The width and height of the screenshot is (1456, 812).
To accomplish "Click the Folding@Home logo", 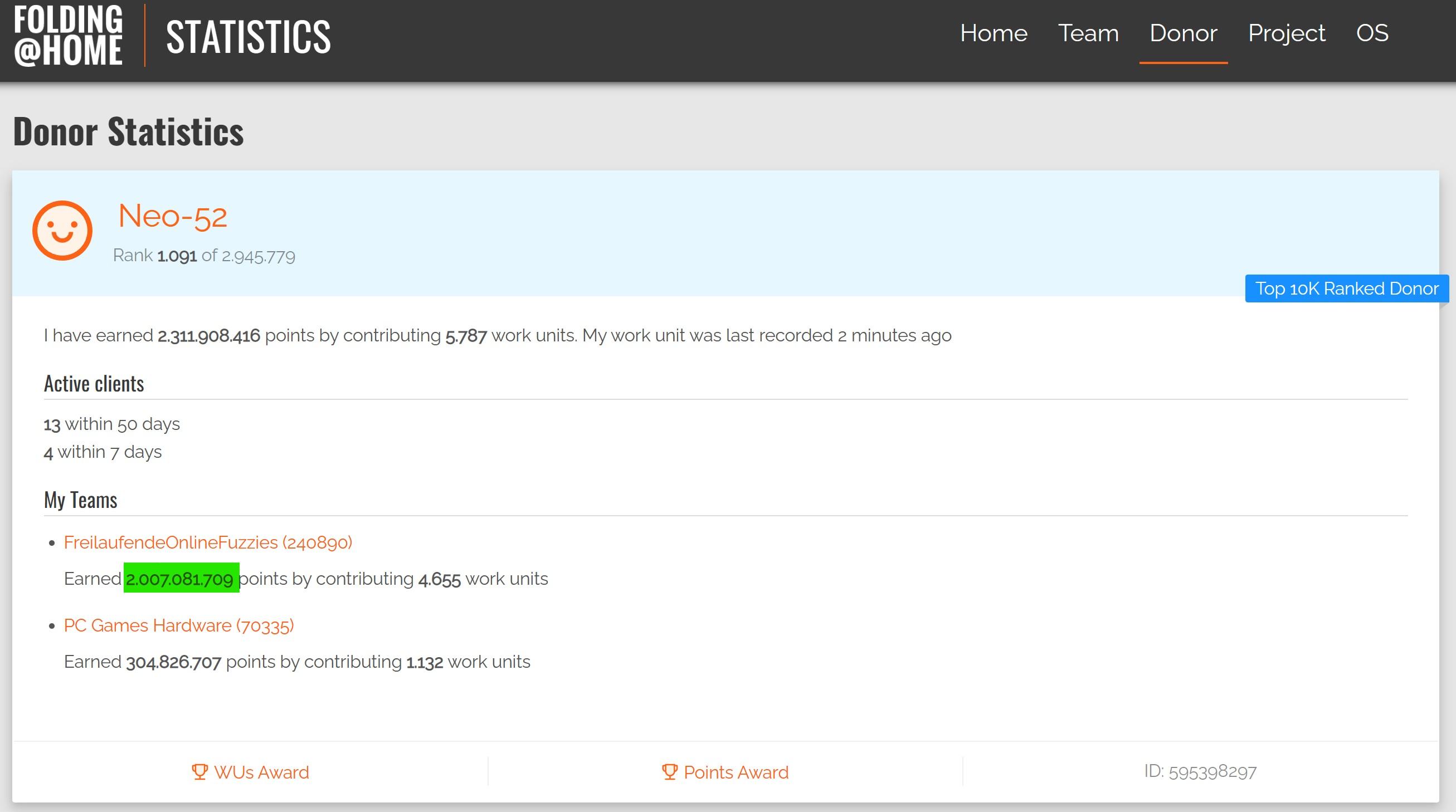I will (x=69, y=35).
